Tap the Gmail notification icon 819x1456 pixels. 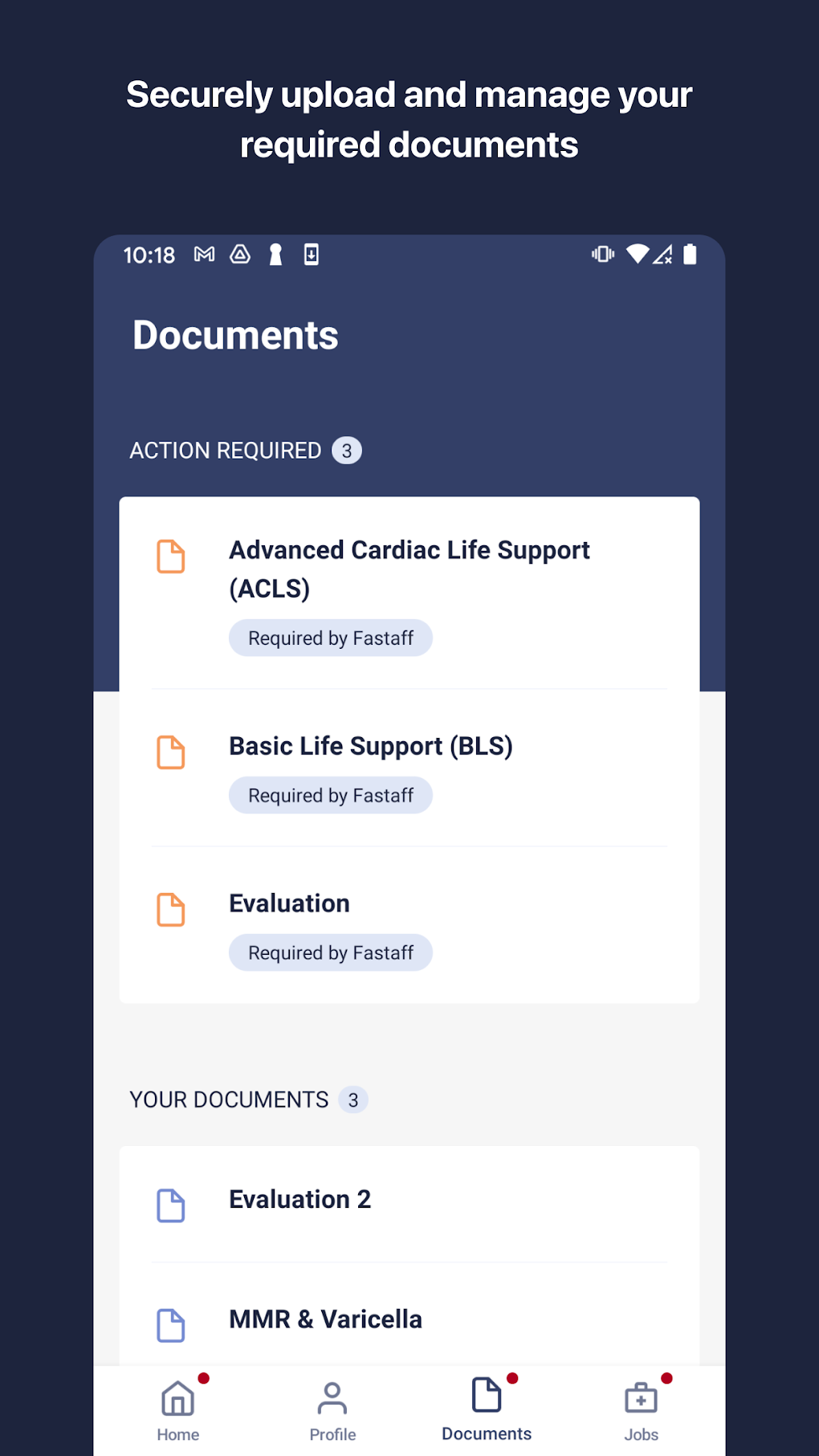click(205, 255)
